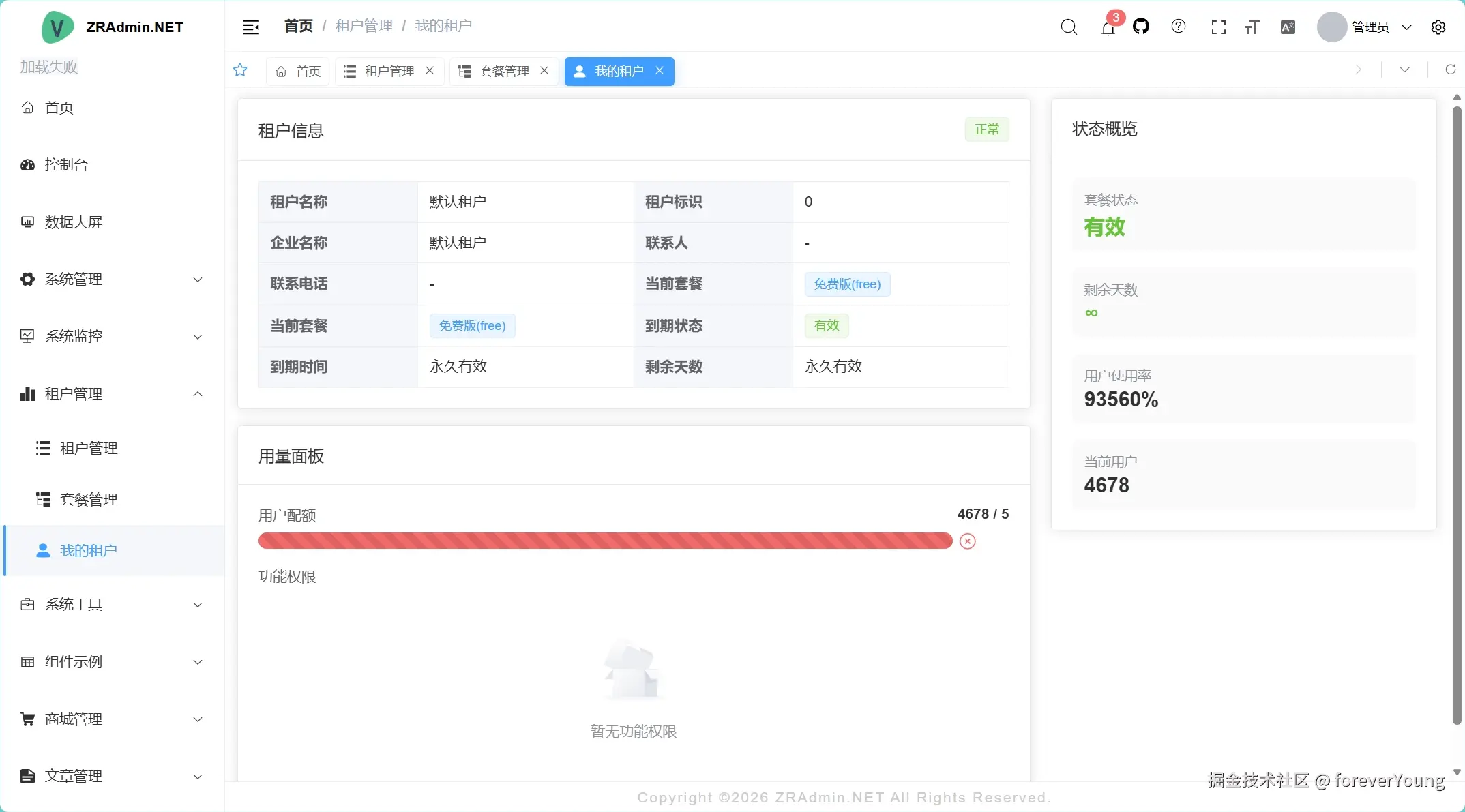Select 套餐管理 submenu item
Screen dimensions: 1465x812
tap(113, 500)
